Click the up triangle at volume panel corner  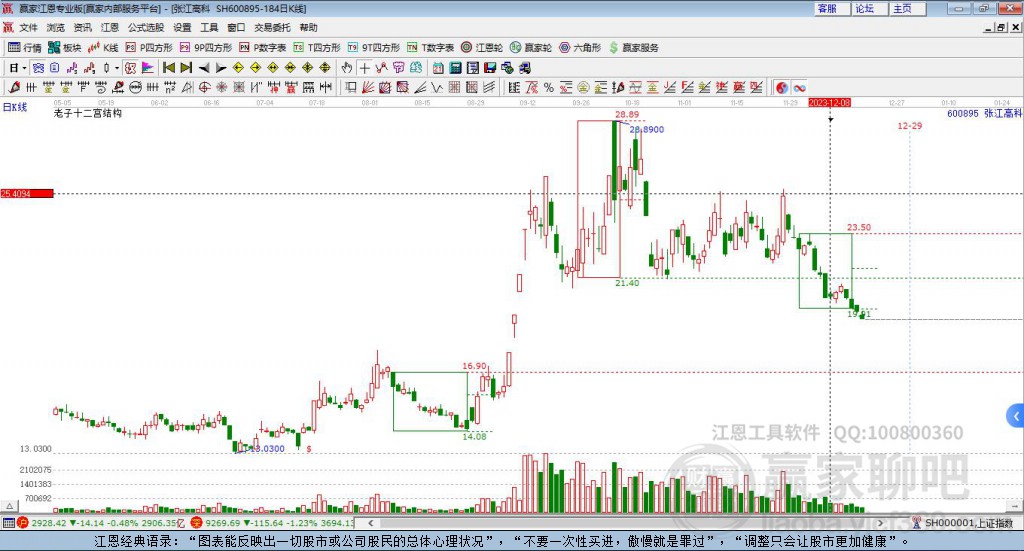[9, 506]
